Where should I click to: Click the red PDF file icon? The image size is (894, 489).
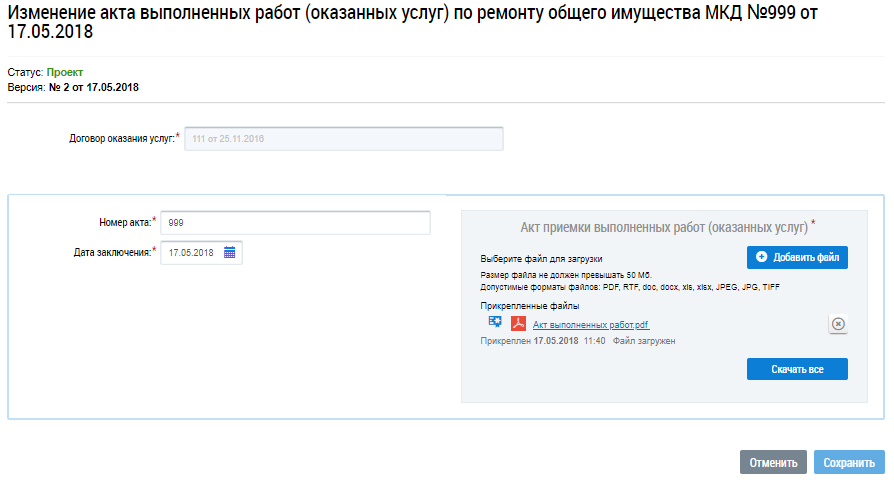pos(519,324)
